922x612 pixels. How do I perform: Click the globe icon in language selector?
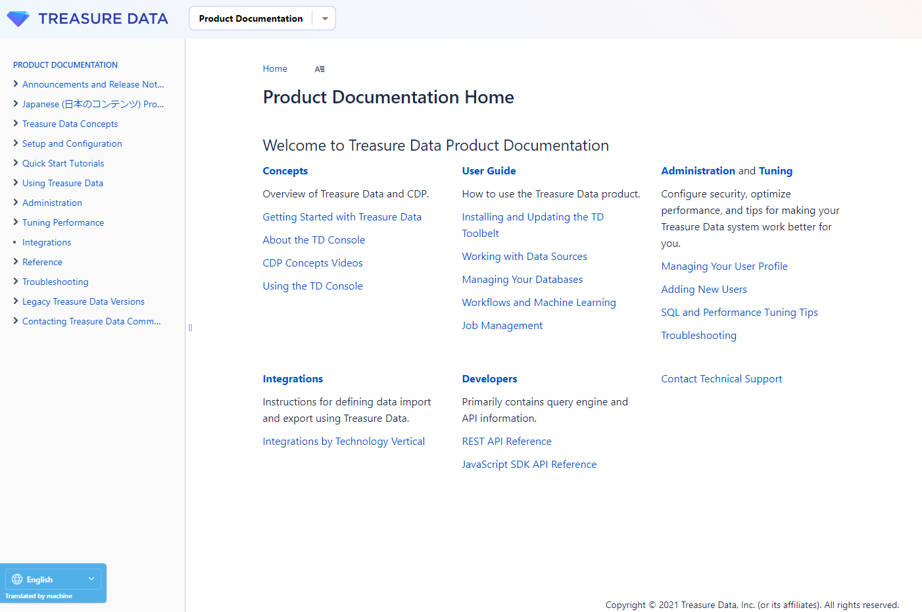[17, 579]
